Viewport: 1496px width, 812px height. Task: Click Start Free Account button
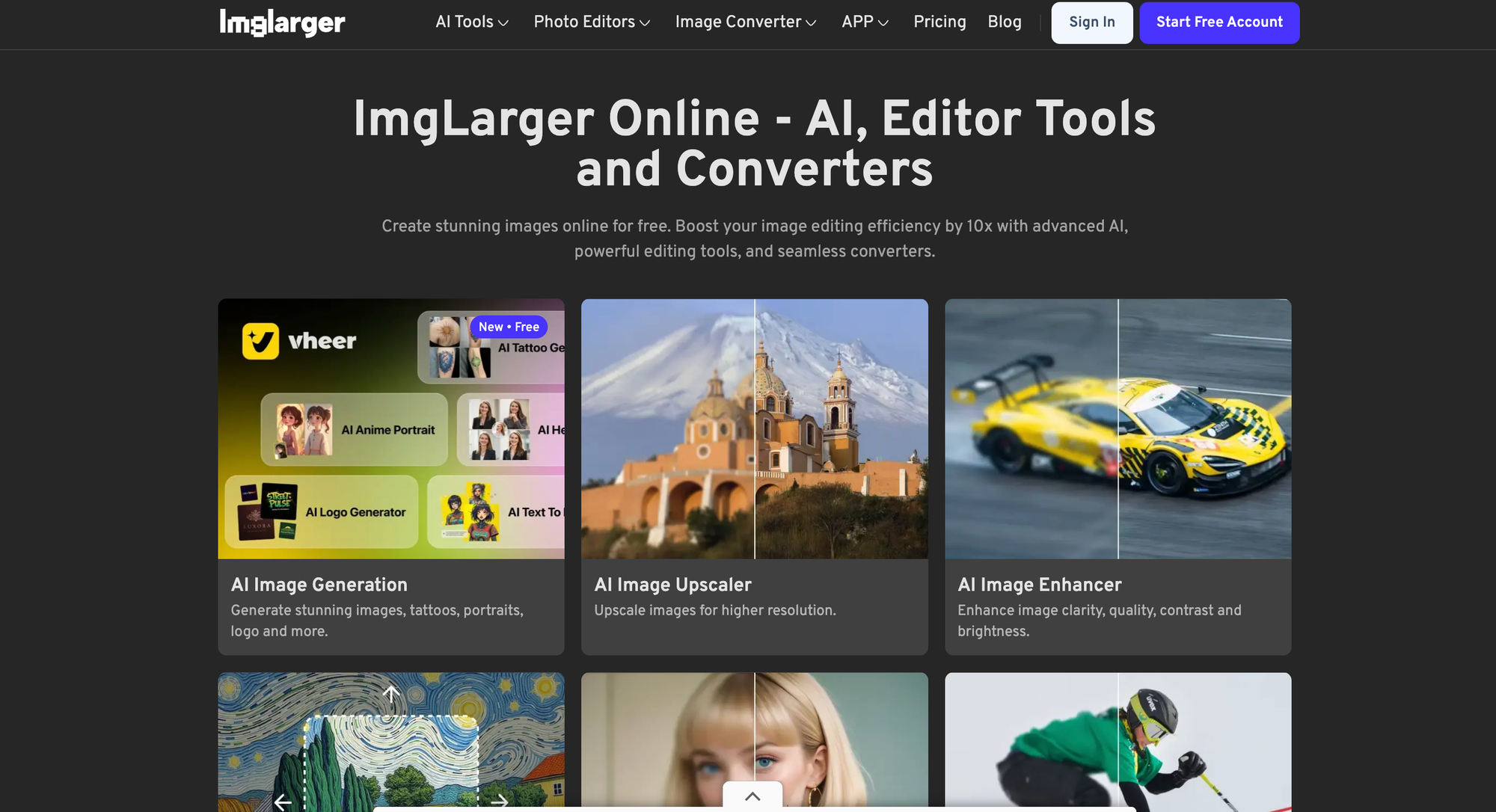(x=1218, y=22)
